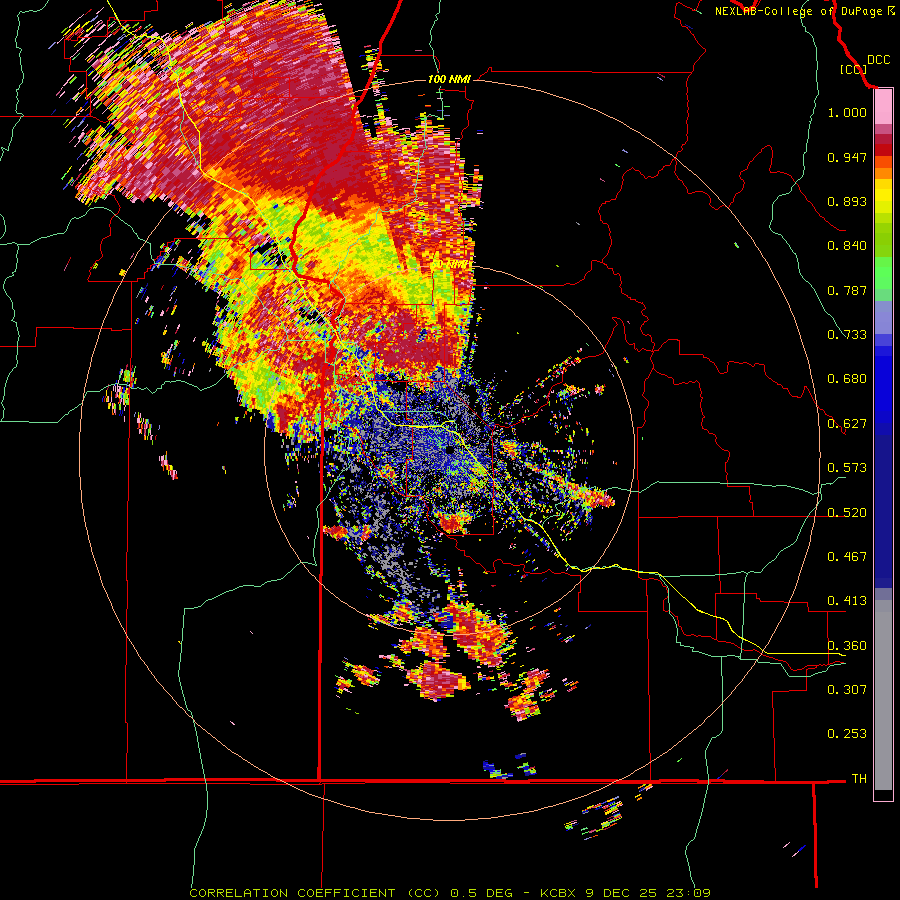Viewport: 900px width, 900px height.
Task: Click the 0.467 scale value
Action: tap(847, 557)
